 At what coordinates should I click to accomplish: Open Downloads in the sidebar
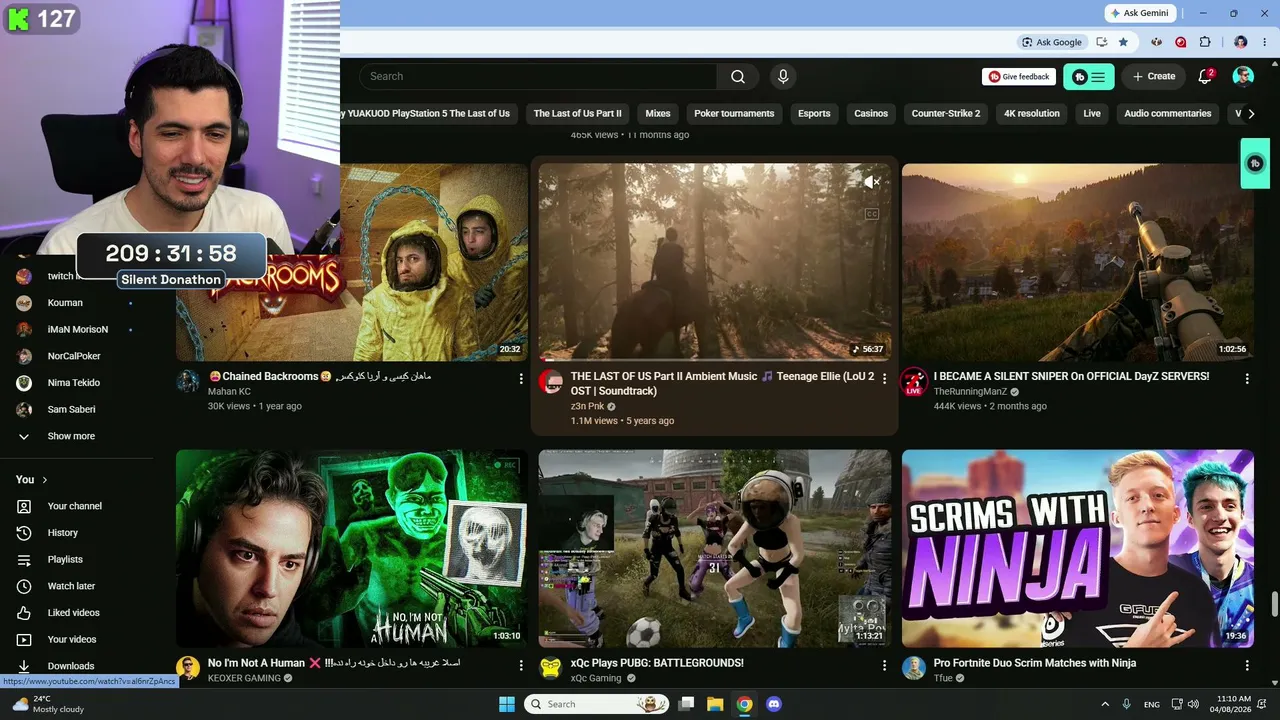pos(70,666)
